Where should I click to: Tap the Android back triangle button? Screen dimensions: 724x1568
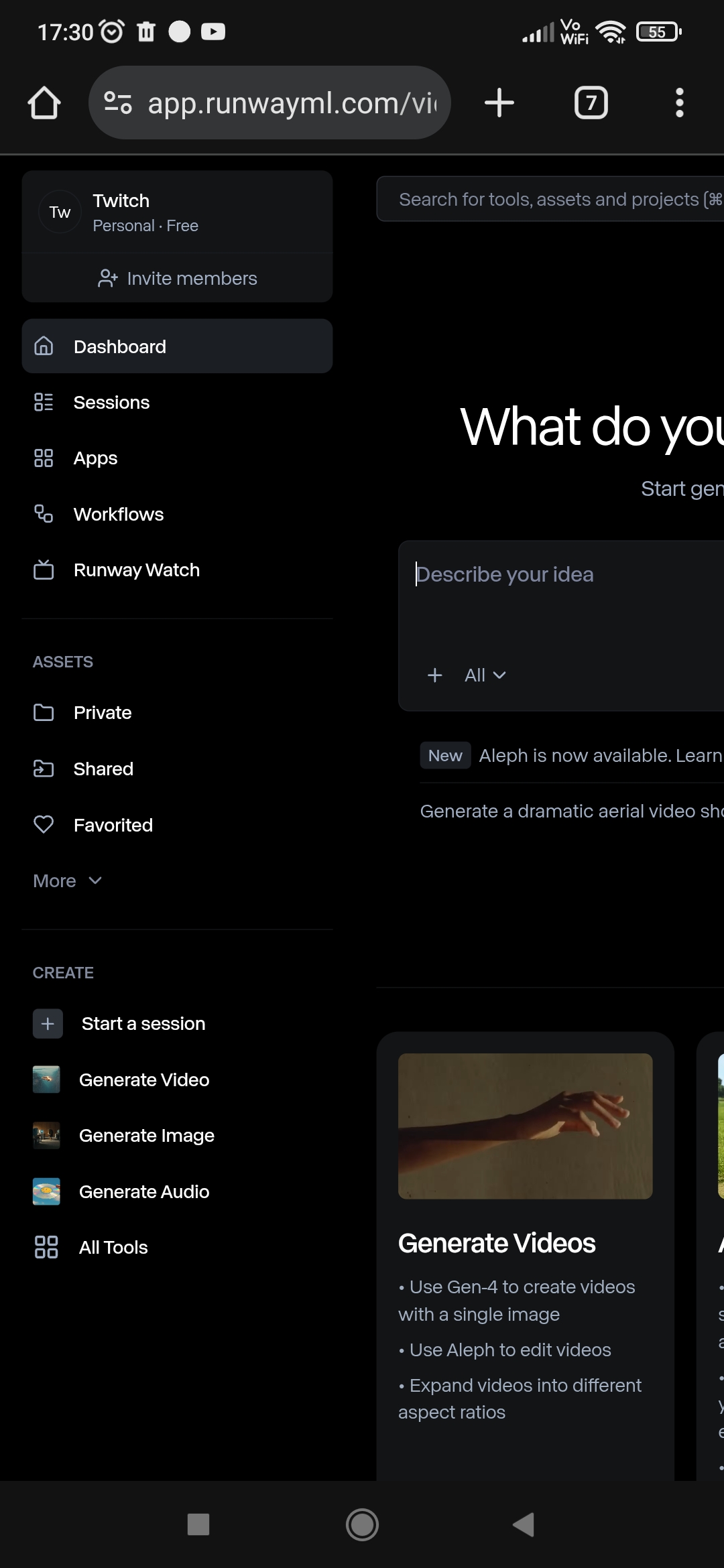(524, 1524)
